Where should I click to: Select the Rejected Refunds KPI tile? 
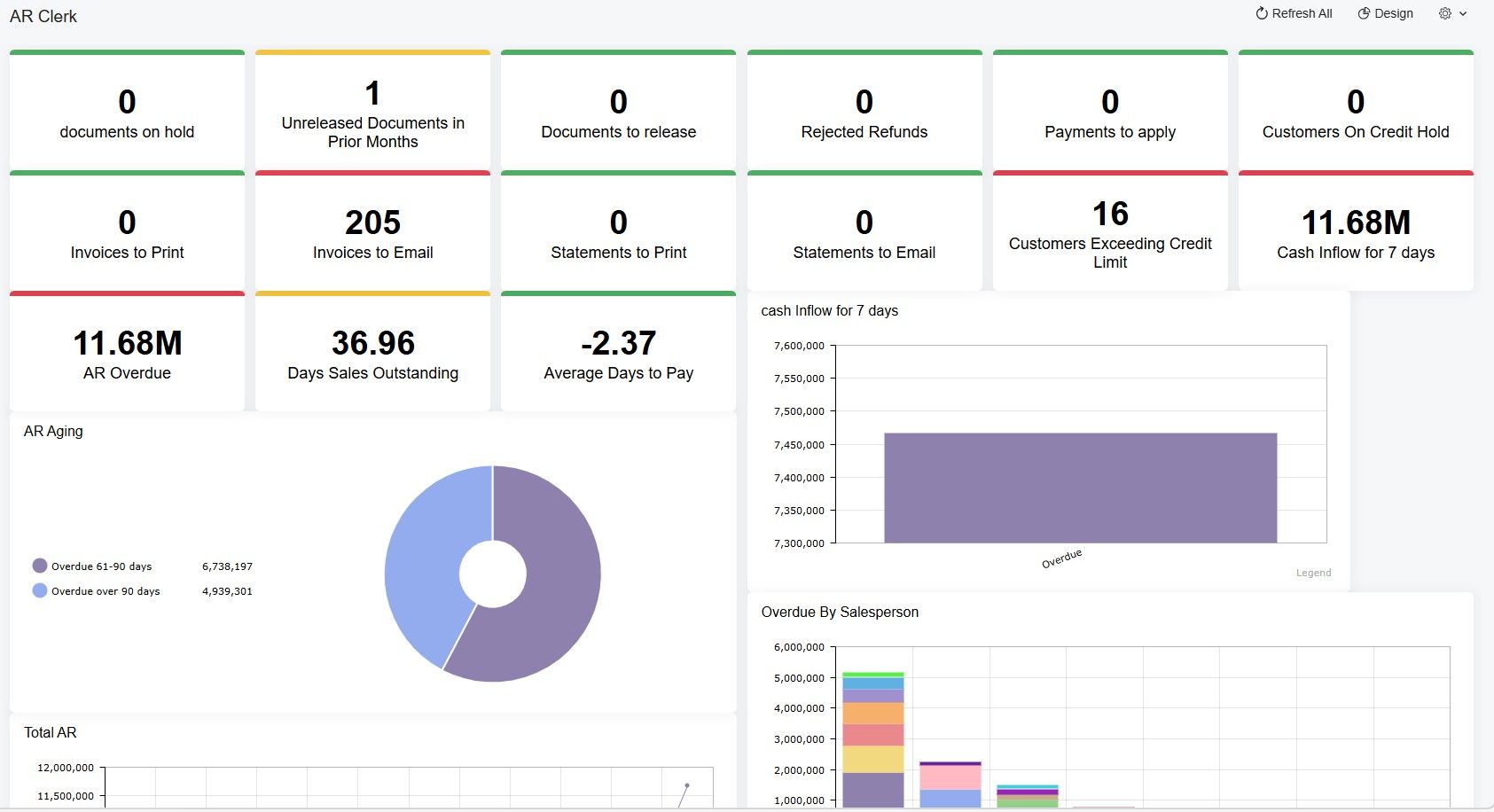(x=864, y=110)
